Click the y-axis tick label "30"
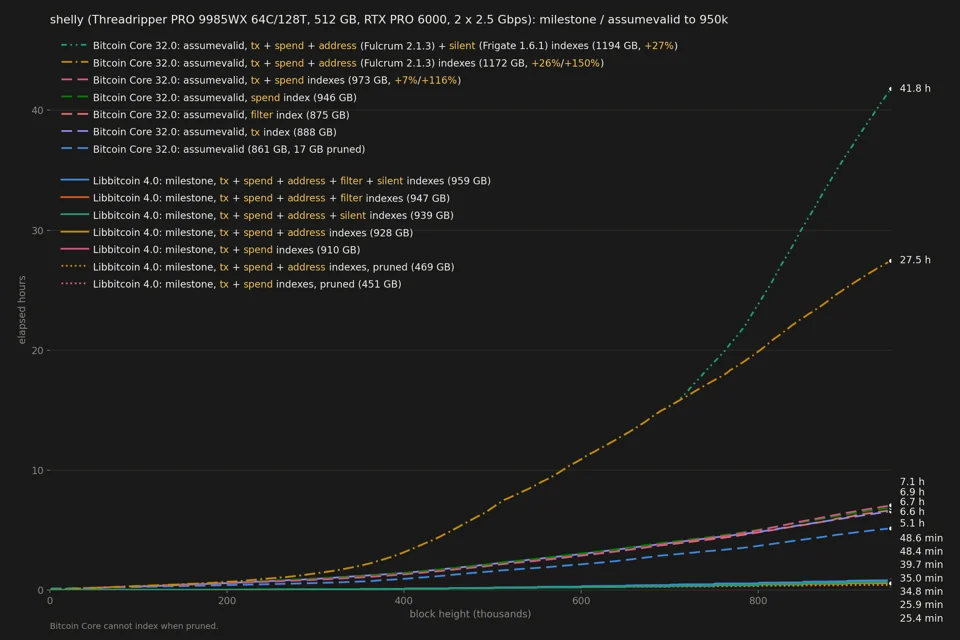The image size is (960, 640). pos(37,230)
